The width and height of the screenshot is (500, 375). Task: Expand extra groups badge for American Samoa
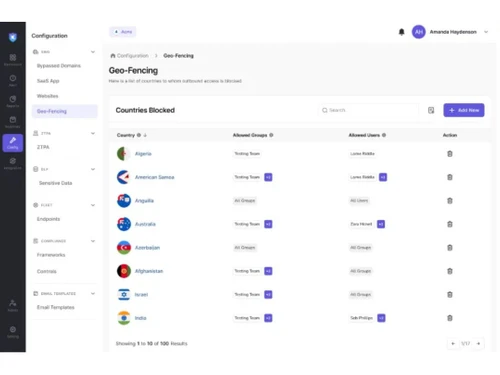[x=268, y=177]
